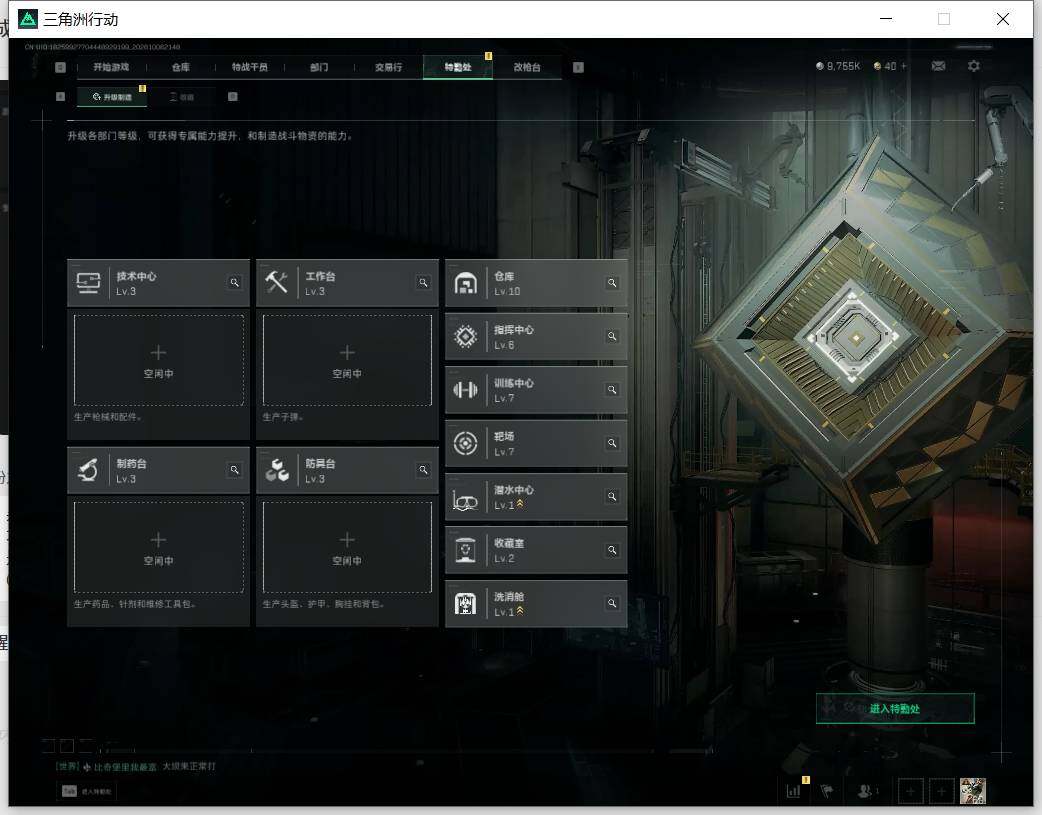The height and width of the screenshot is (815, 1042).
Task: Inspect 洗消舱 with the magnifier
Action: 612,603
